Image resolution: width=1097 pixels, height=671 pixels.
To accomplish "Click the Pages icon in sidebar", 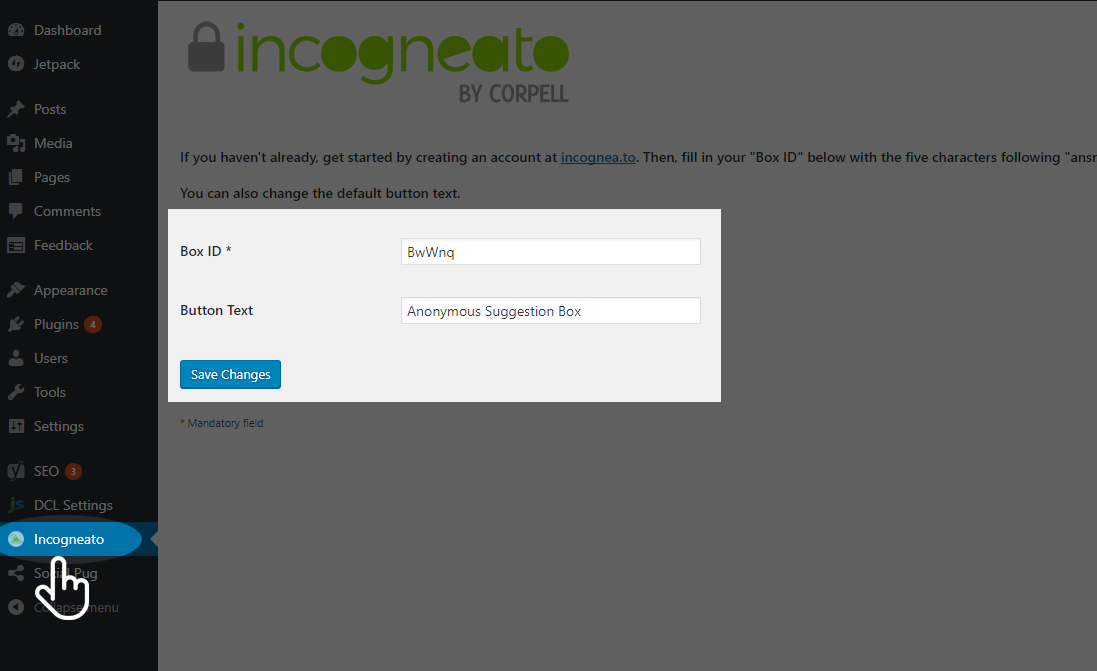I will pyautogui.click(x=16, y=177).
